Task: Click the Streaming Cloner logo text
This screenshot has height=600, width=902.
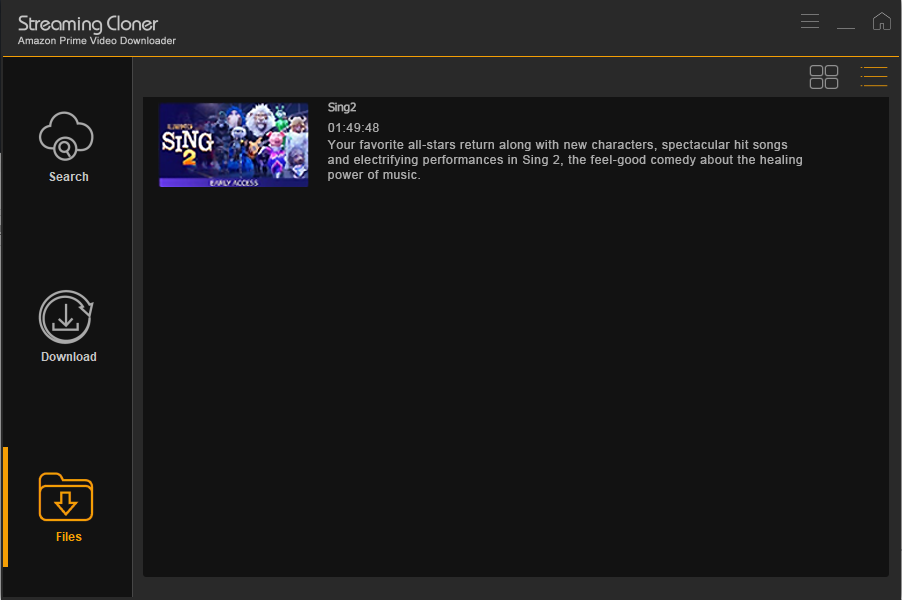Action: (88, 24)
